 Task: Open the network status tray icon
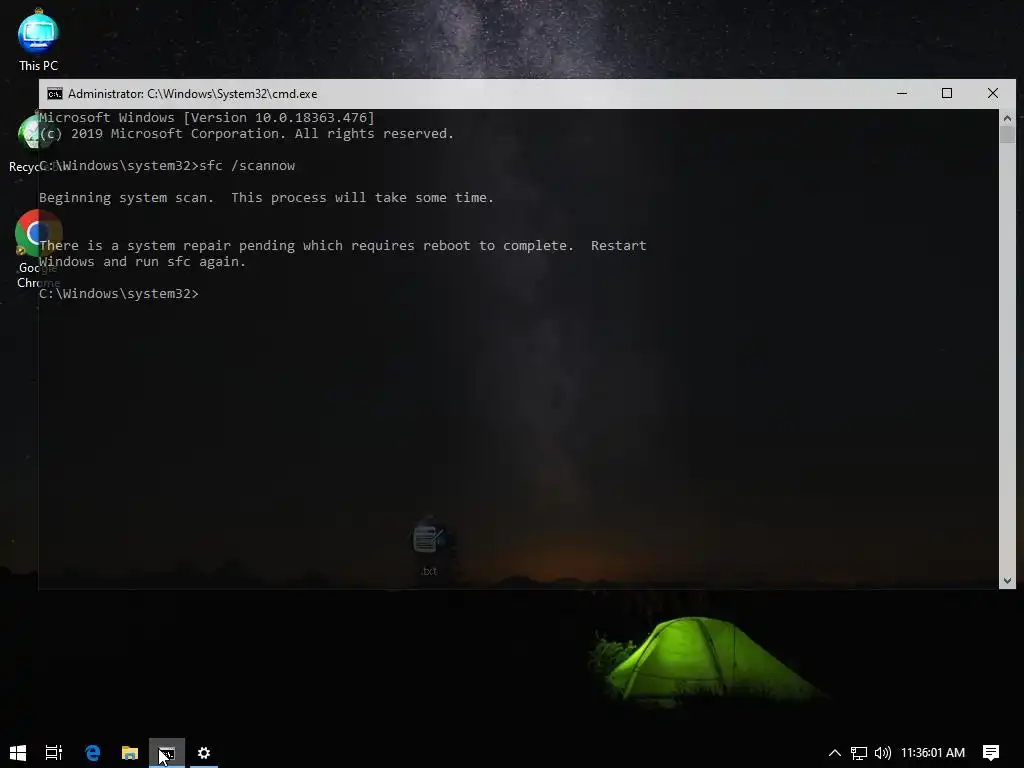point(859,753)
